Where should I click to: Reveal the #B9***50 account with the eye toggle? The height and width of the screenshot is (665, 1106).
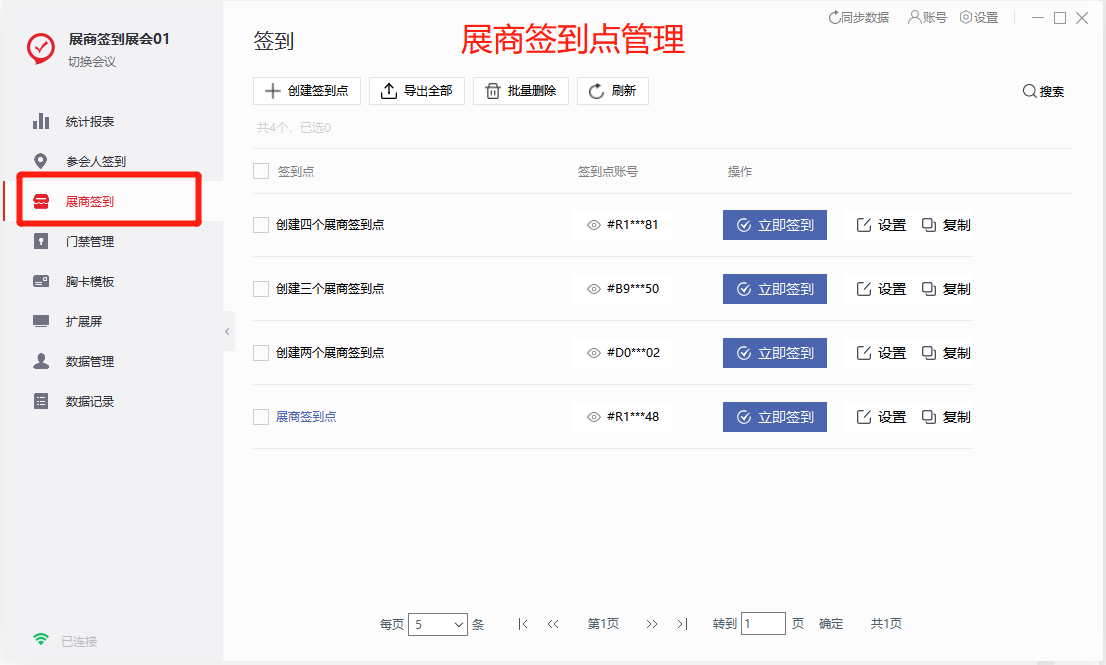[x=593, y=288]
